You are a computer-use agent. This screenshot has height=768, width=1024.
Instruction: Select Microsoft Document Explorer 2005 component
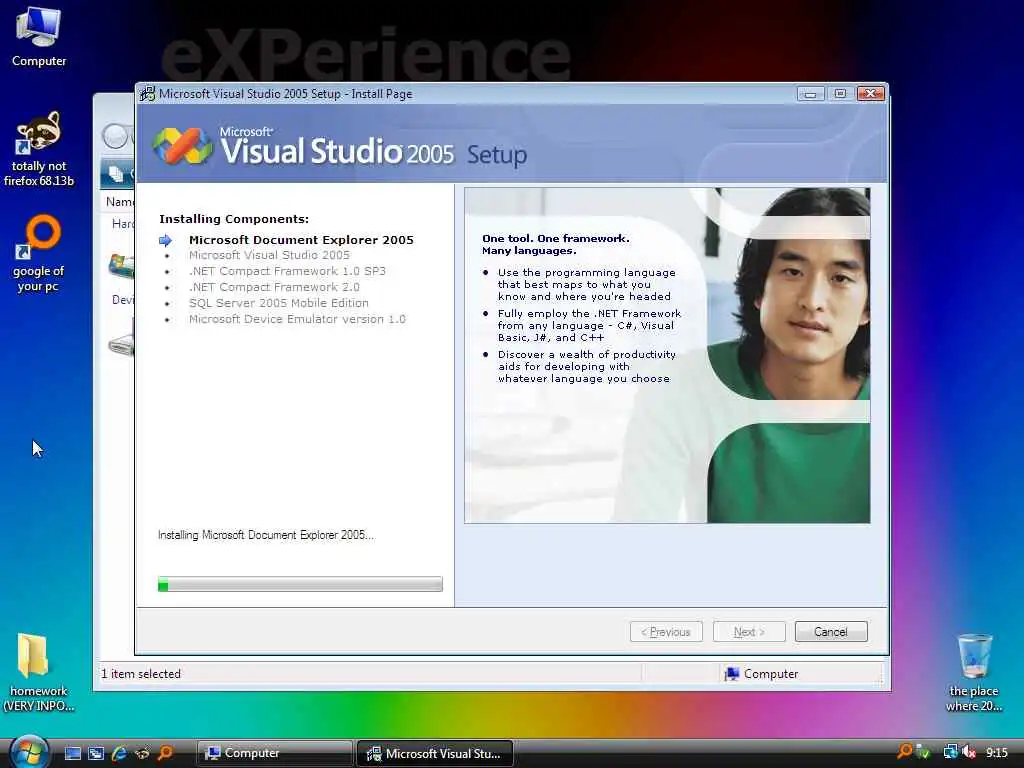click(x=301, y=240)
